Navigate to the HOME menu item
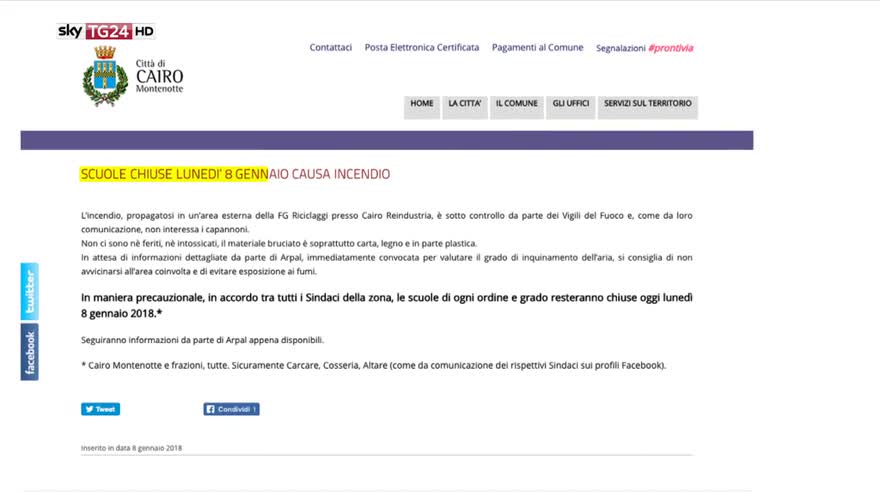Image resolution: width=880 pixels, height=494 pixels. (x=422, y=104)
